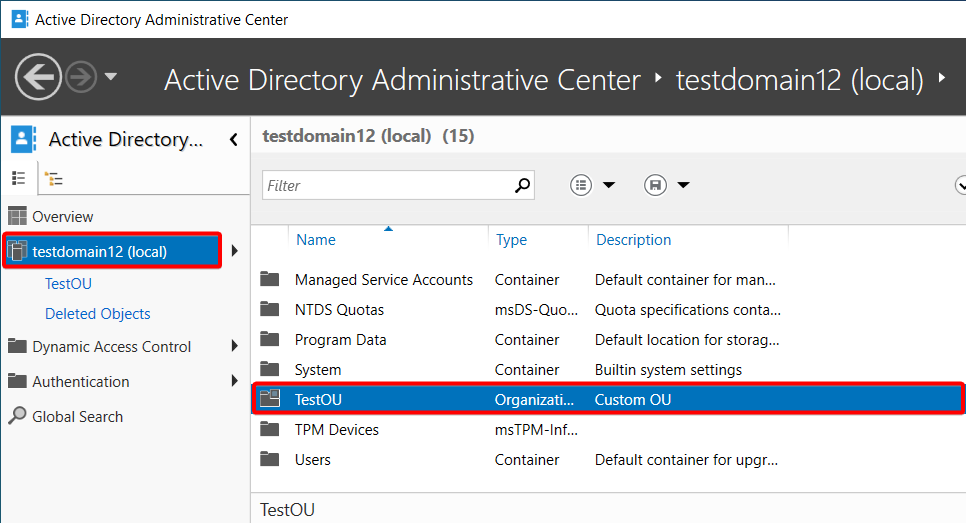Switch to tree view navigation icon
The image size is (966, 523).
[54, 179]
